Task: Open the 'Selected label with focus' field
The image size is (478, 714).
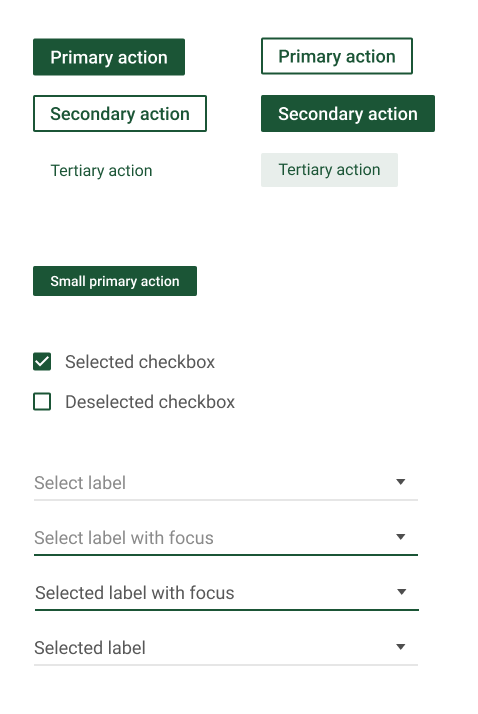Action: (x=227, y=594)
